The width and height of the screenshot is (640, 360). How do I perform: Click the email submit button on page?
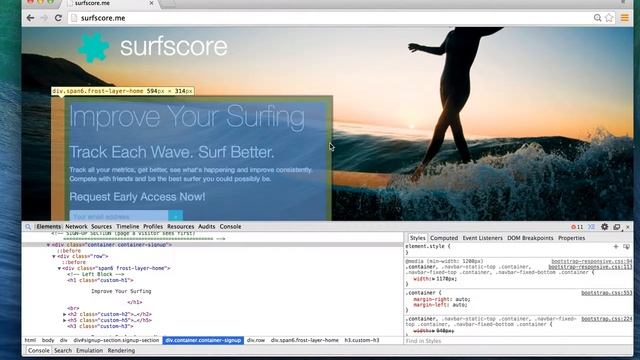(176, 216)
